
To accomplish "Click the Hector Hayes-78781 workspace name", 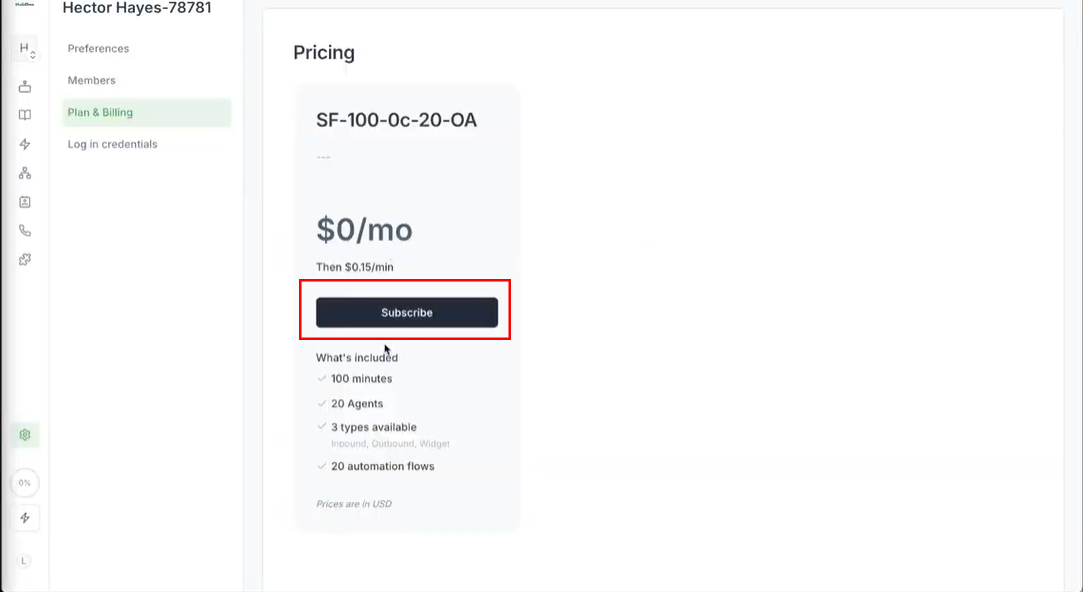I will [x=137, y=8].
